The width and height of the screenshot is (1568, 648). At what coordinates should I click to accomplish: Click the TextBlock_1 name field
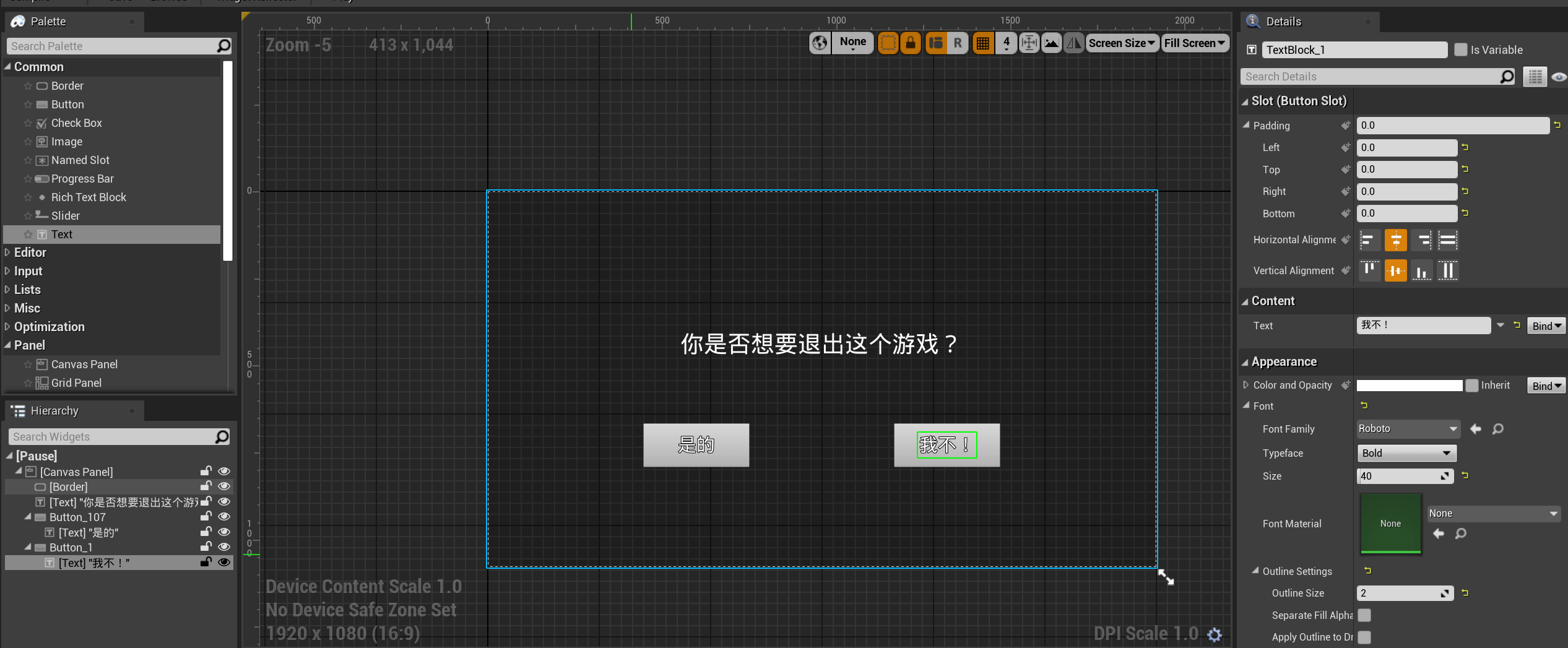1354,50
